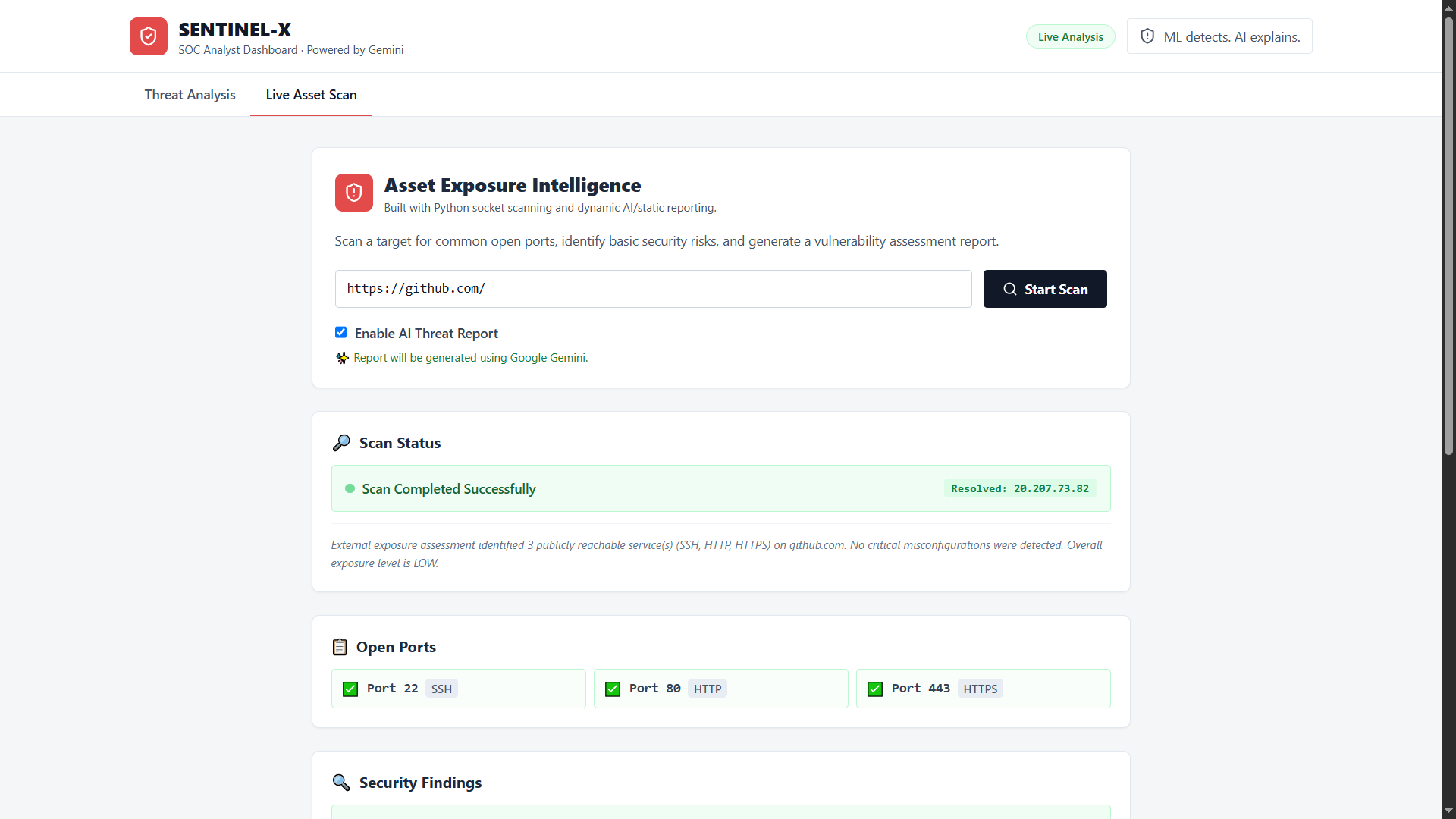The height and width of the screenshot is (819, 1456).
Task: Click the green status dot for scan completed
Action: pyautogui.click(x=350, y=488)
